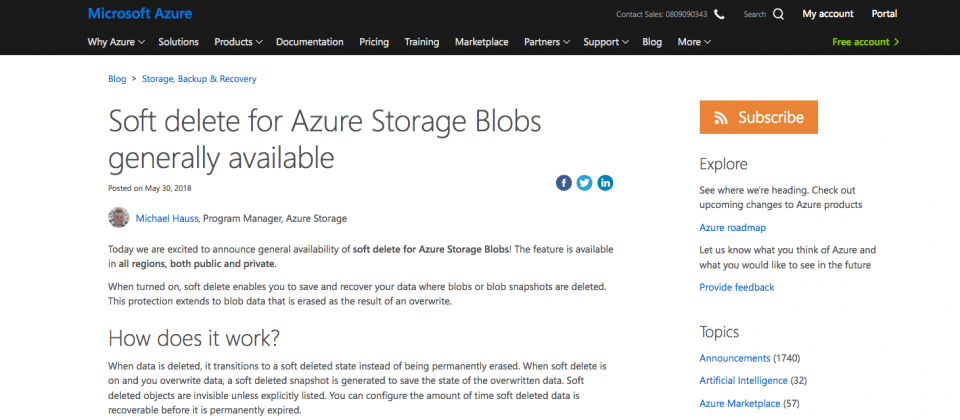Open the Support dropdown menu
The height and width of the screenshot is (420, 960).
(606, 42)
